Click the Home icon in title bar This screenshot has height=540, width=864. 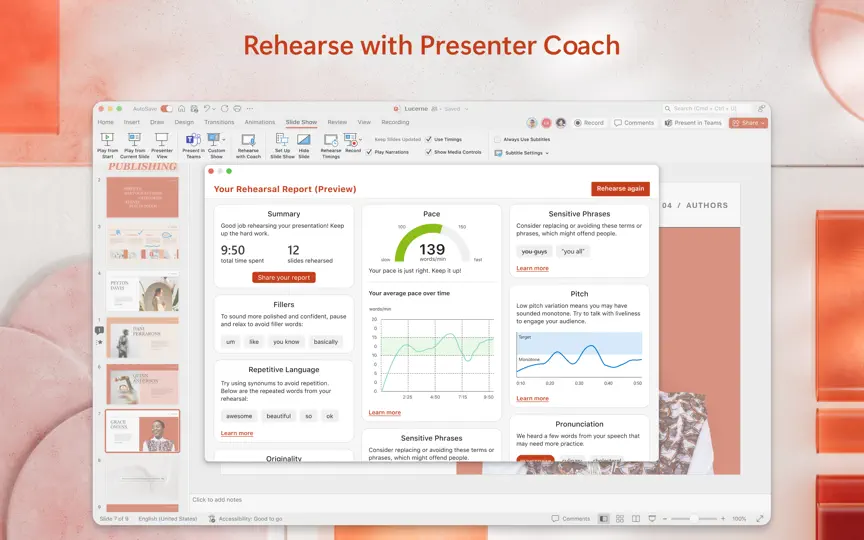[181, 109]
